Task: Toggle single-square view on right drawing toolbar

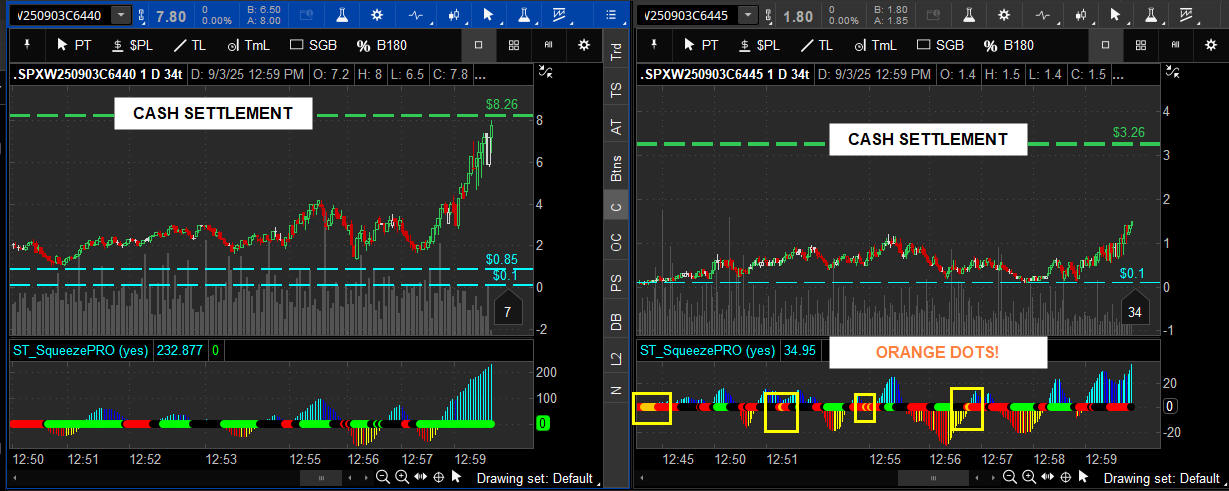Action: tap(1105, 45)
